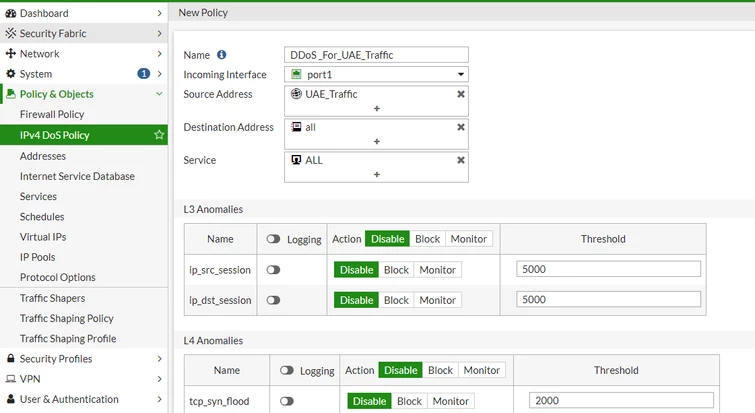Set all L3 Anomalies action to Monitor

click(469, 239)
